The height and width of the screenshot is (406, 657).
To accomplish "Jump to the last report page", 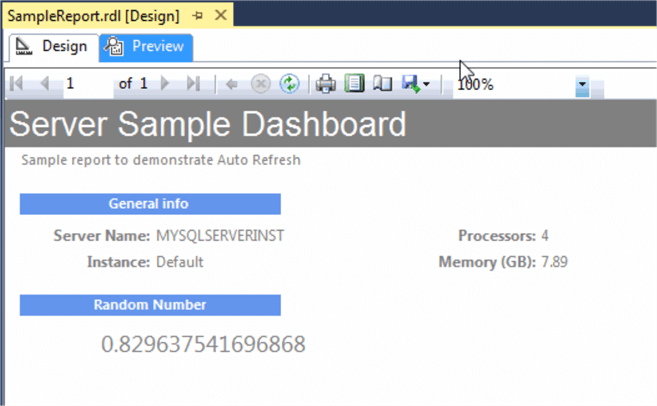I will tap(193, 84).
